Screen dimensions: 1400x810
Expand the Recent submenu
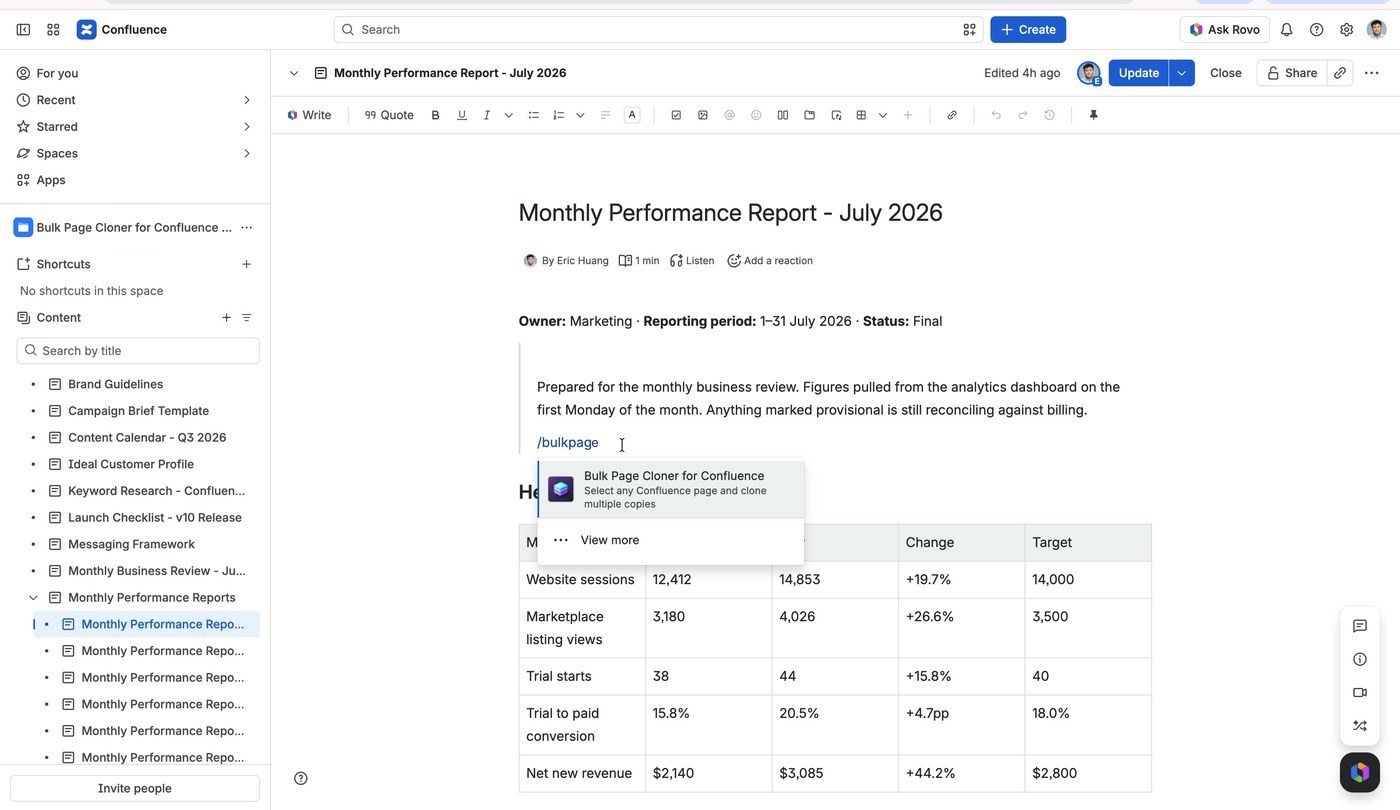click(x=247, y=100)
